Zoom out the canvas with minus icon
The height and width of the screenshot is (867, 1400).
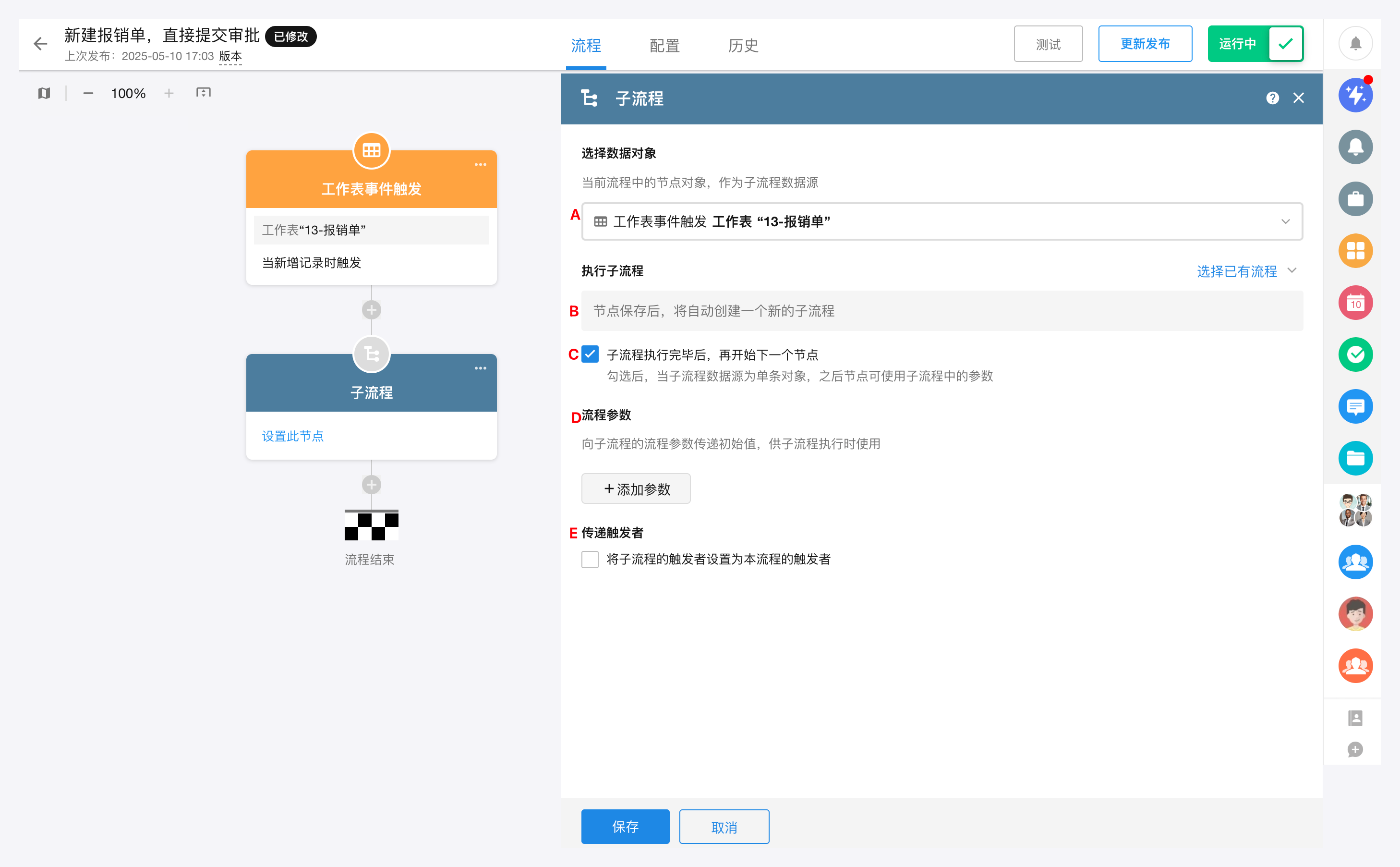pos(88,93)
